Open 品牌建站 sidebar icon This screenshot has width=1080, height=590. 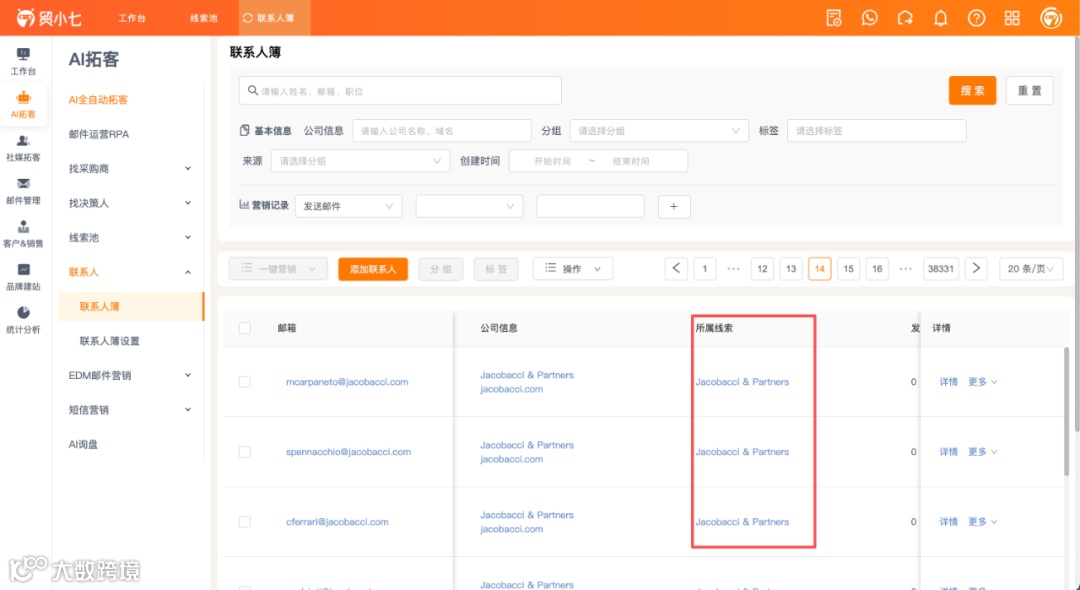click(x=23, y=277)
